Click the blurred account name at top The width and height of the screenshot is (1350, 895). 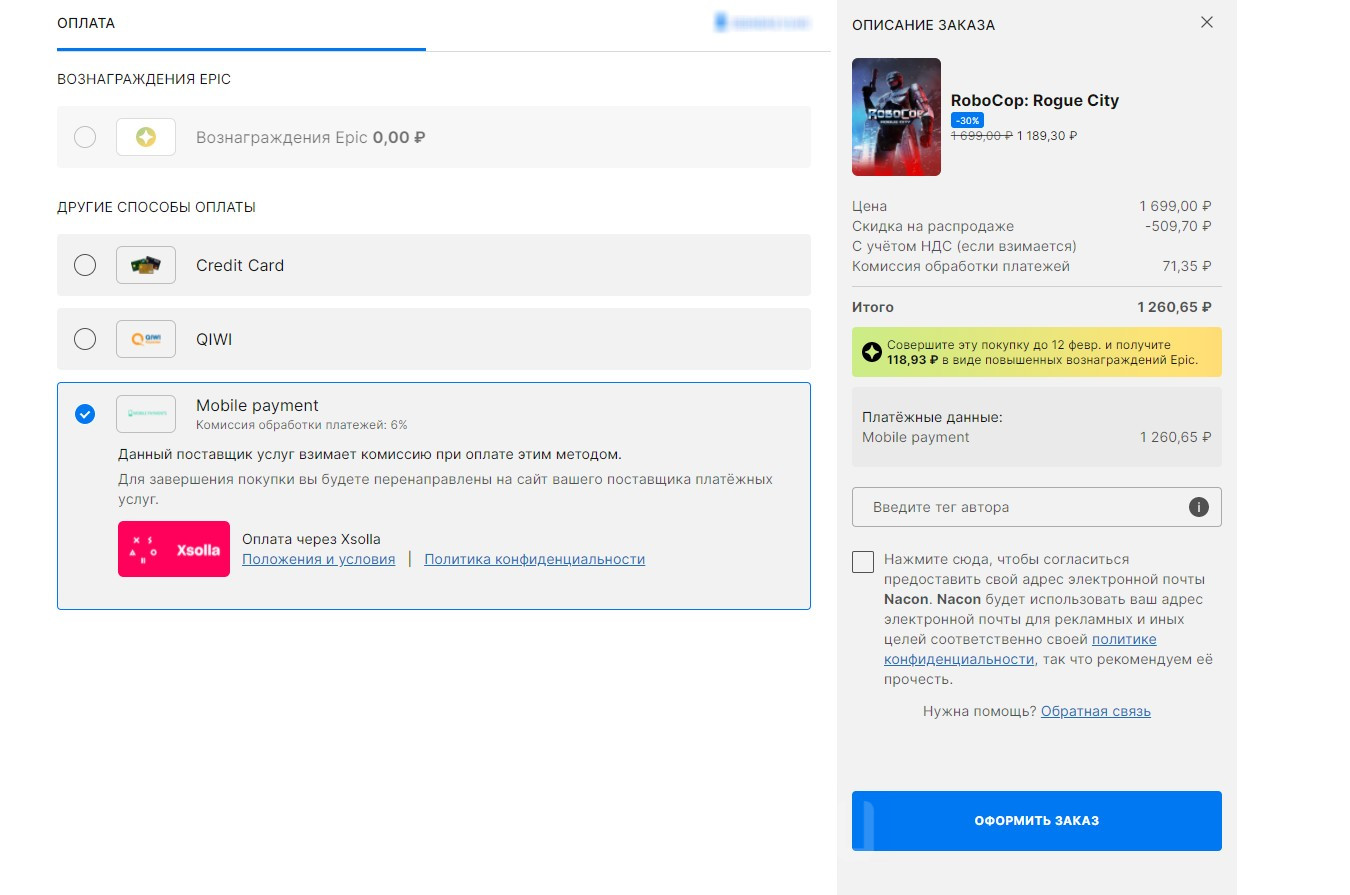[762, 22]
